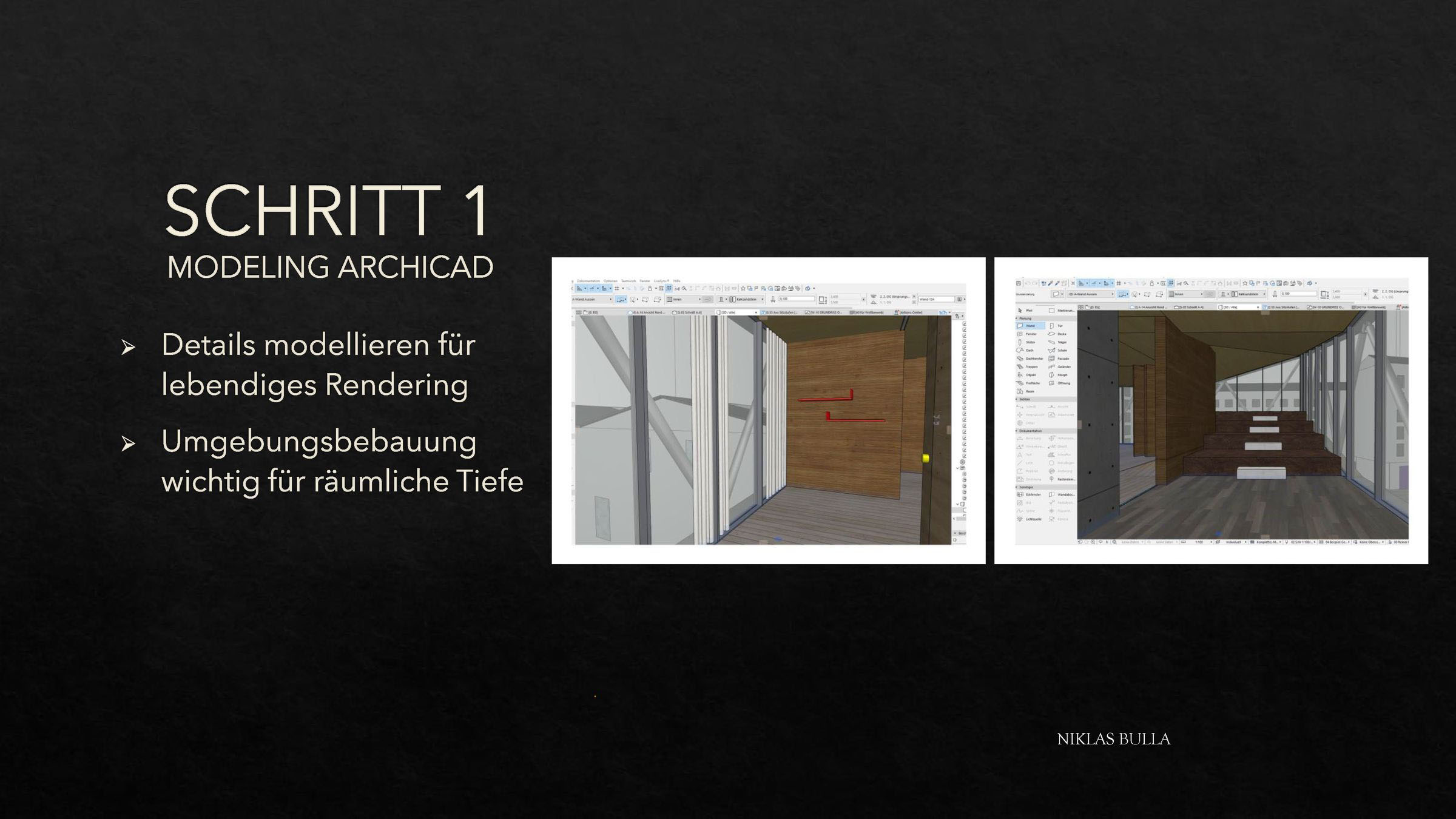Select the Wand tool in right toolbox
Image resolution: width=1456 pixels, height=819 pixels.
[x=1030, y=326]
